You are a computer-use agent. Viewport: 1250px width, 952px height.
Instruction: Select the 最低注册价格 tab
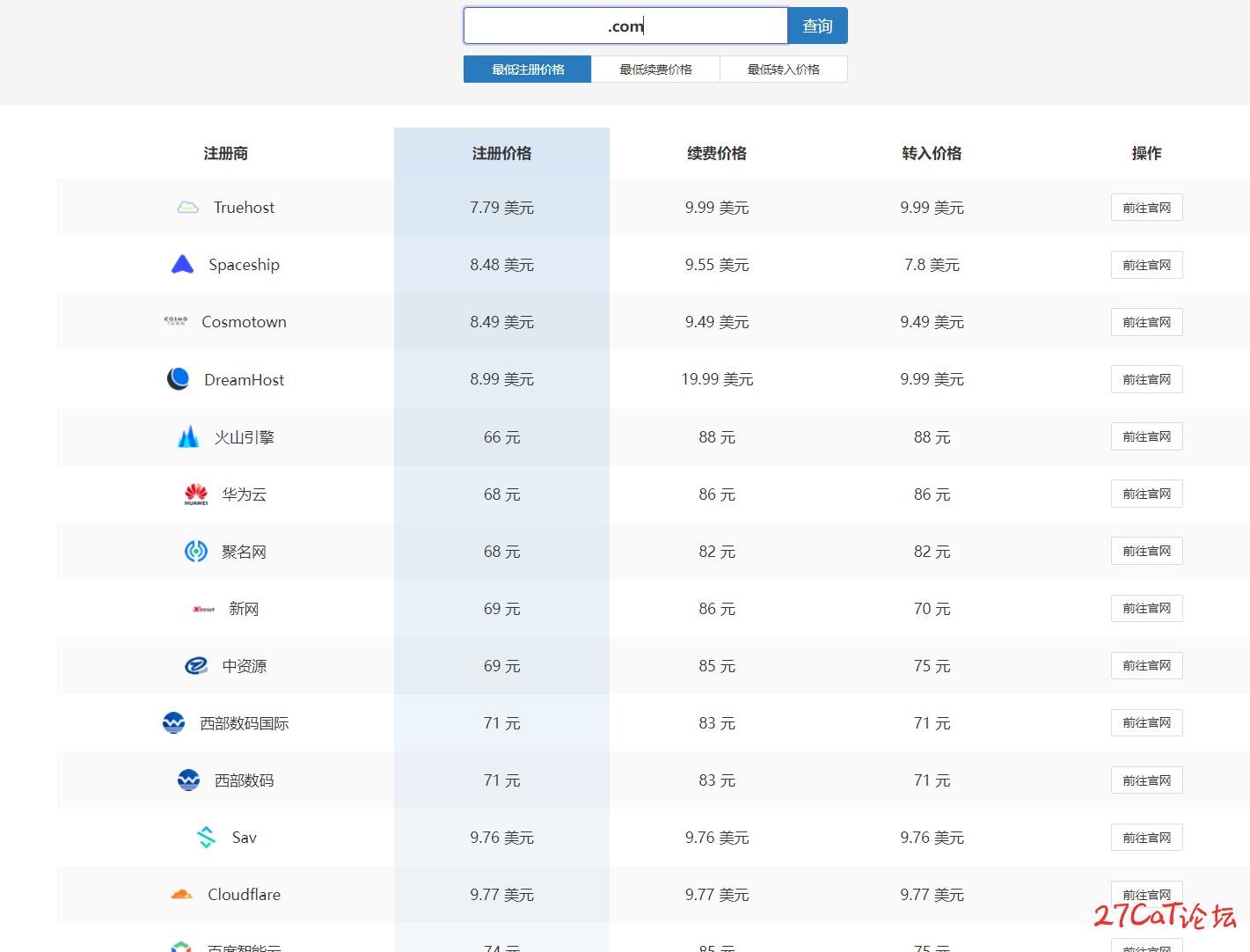[x=528, y=70]
